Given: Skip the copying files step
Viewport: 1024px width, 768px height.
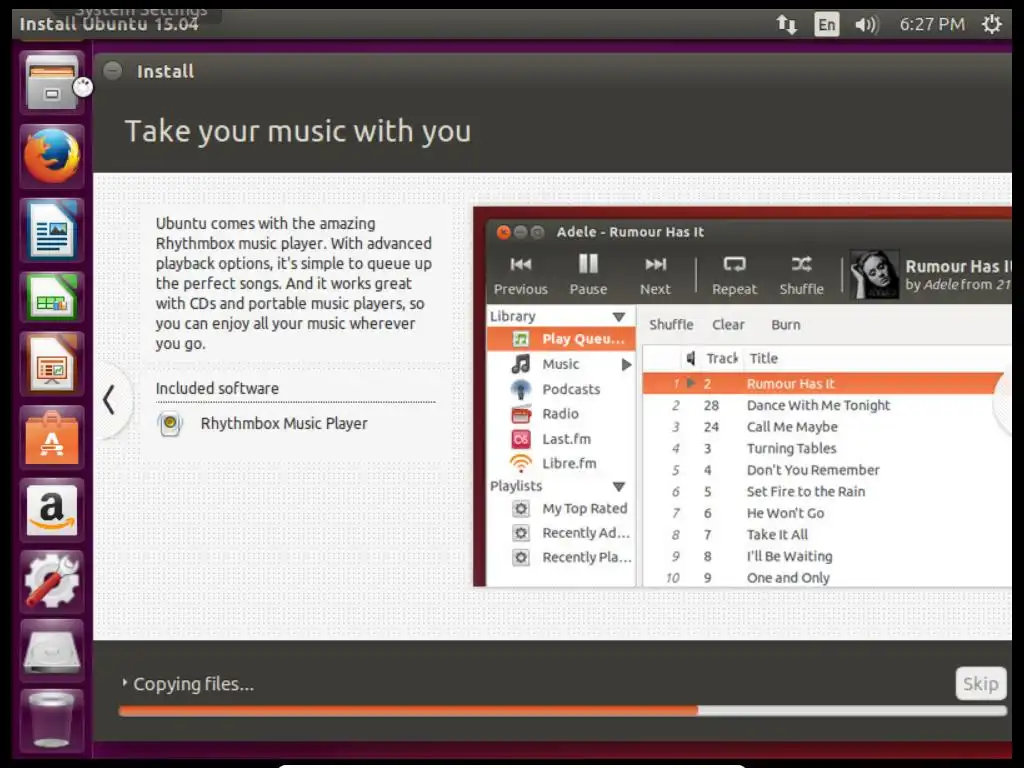Looking at the screenshot, I should tap(980, 684).
